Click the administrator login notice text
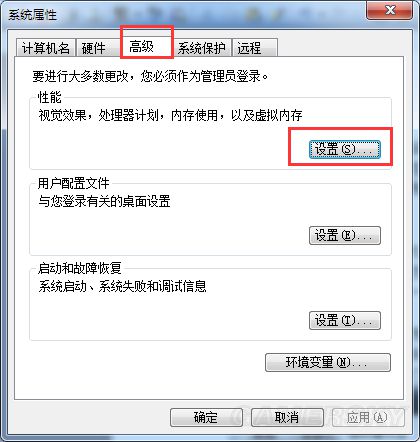Screen dimensions: 420x442 pyautogui.click(x=150, y=76)
